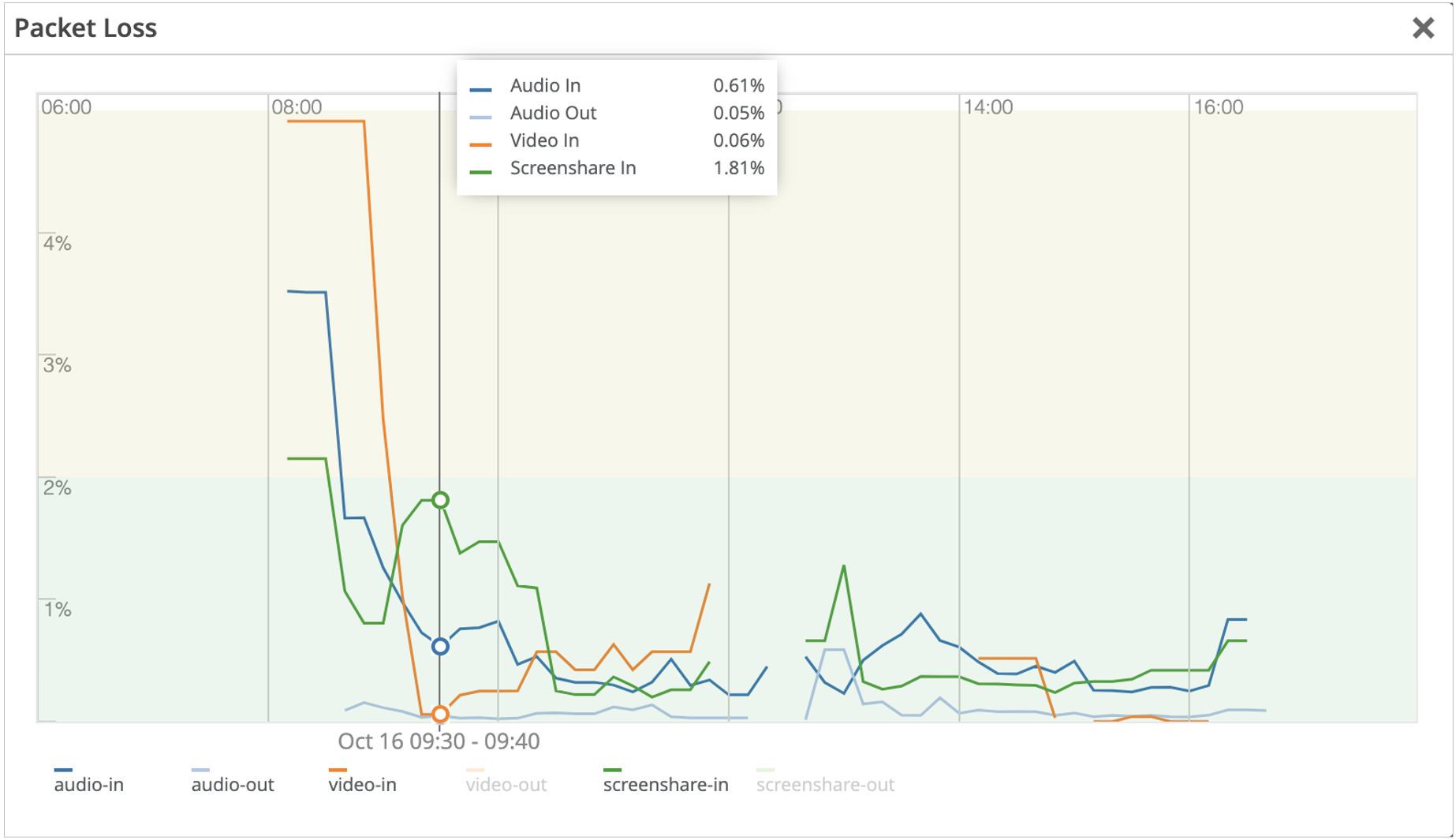
Task: Click the orange video-in legend color swatch
Action: pos(338,770)
